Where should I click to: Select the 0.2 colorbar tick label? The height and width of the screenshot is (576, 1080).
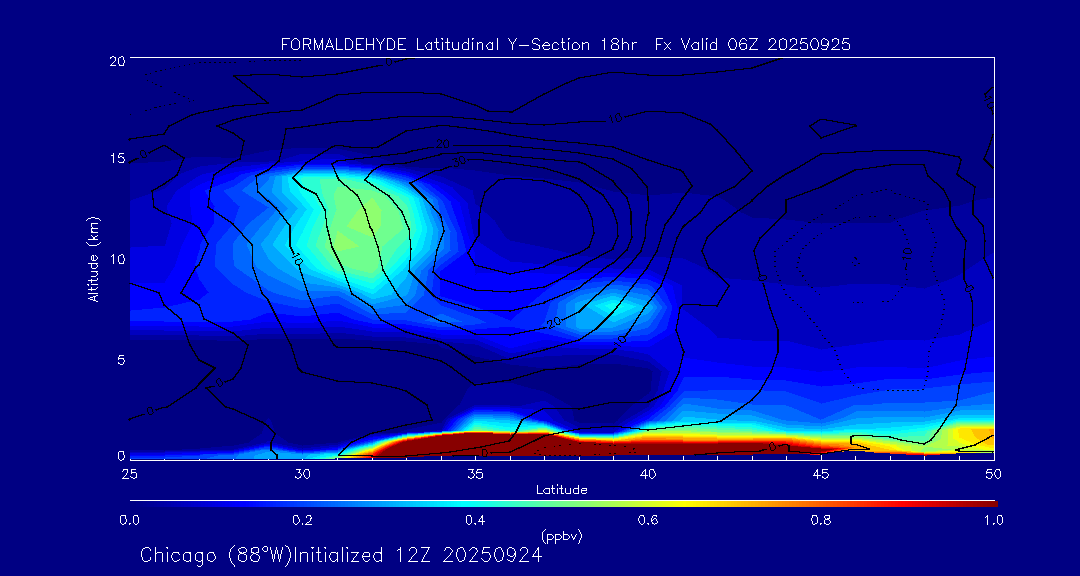(x=302, y=520)
